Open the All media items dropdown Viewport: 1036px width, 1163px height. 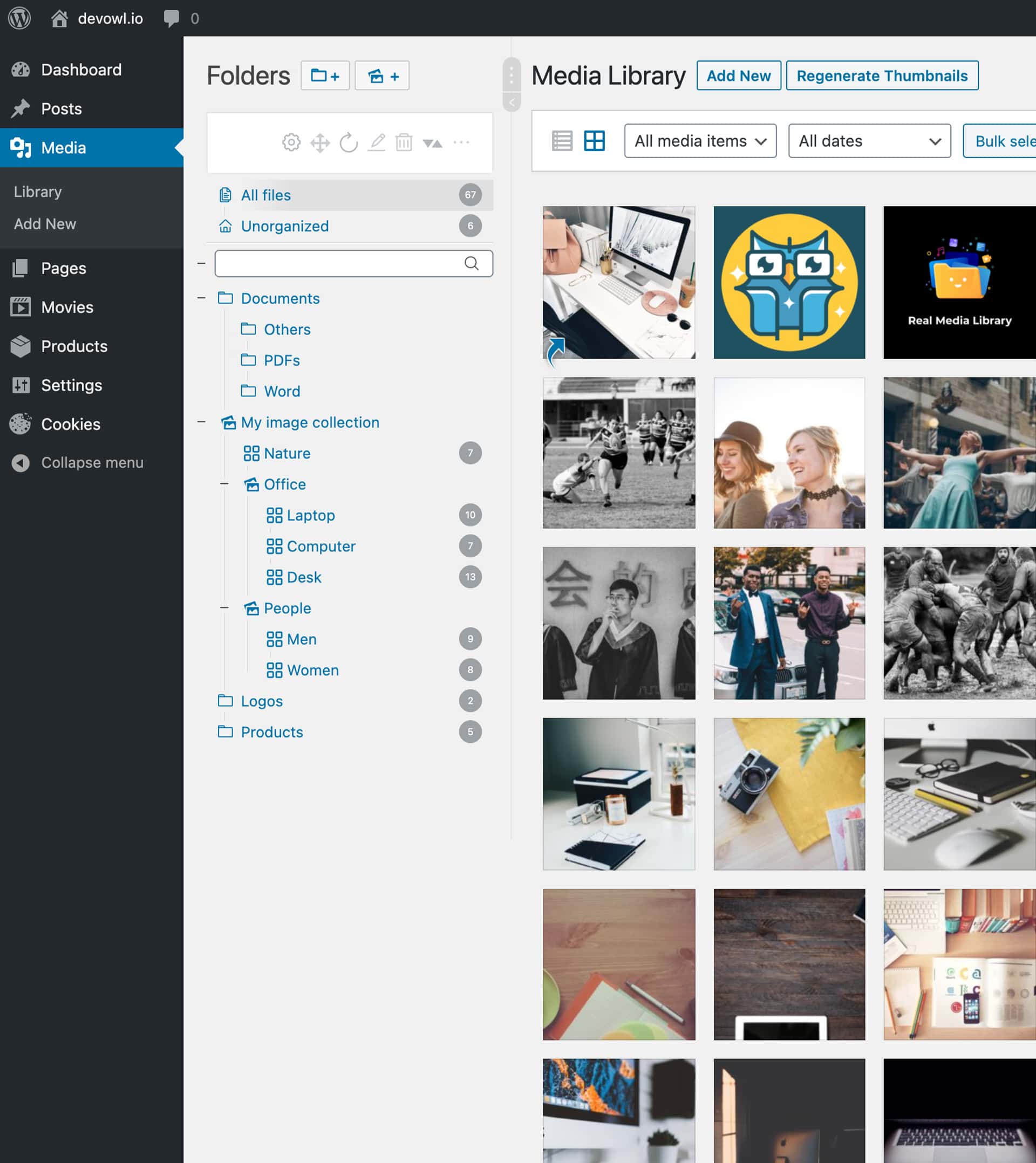pos(700,141)
